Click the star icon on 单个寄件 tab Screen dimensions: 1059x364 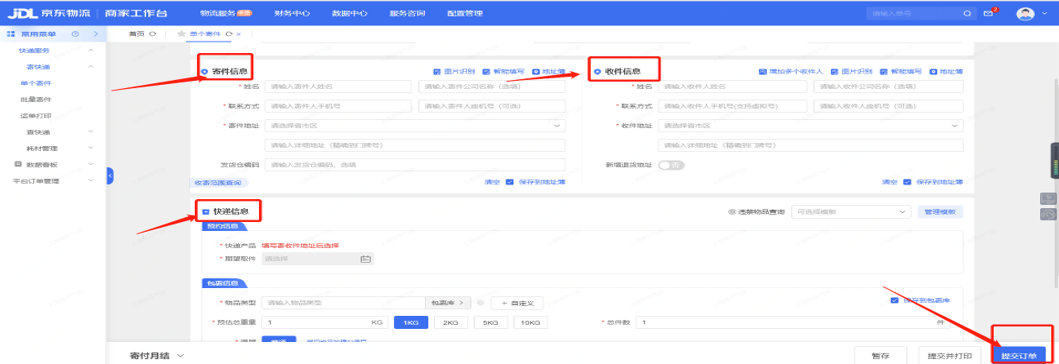click(x=181, y=34)
